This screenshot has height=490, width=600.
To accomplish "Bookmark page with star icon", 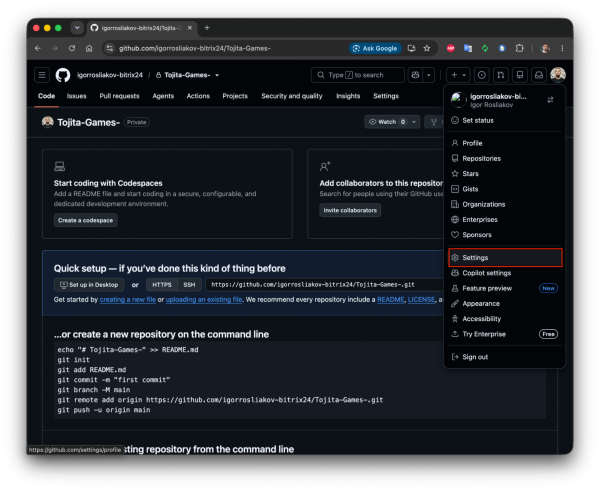I will click(x=427, y=48).
